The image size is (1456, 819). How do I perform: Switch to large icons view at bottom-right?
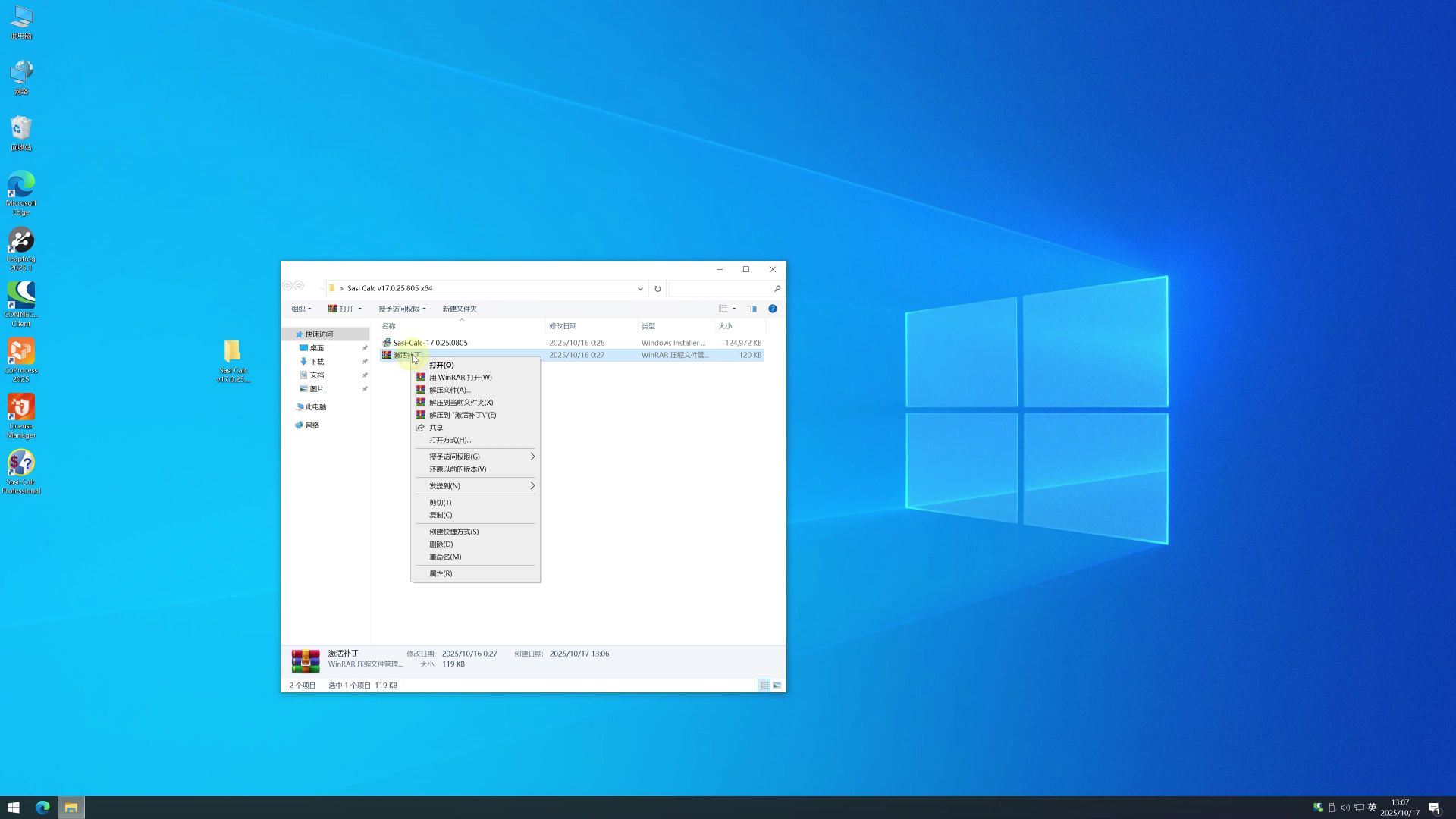pos(777,686)
